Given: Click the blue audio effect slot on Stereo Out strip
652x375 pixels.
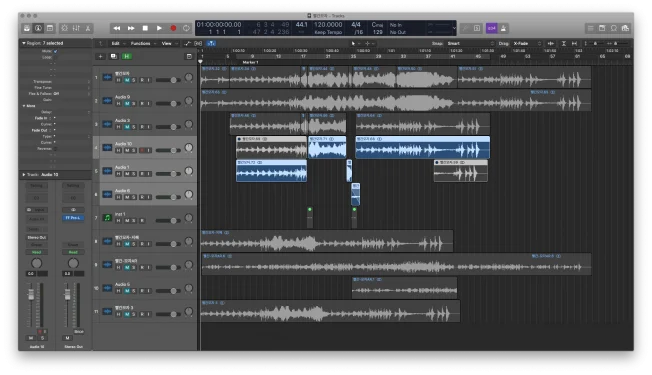Looking at the screenshot, I should [73, 218].
